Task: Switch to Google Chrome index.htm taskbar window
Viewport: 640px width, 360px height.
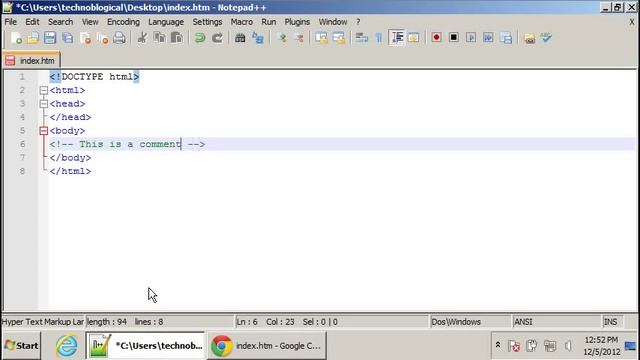Action: (267, 346)
